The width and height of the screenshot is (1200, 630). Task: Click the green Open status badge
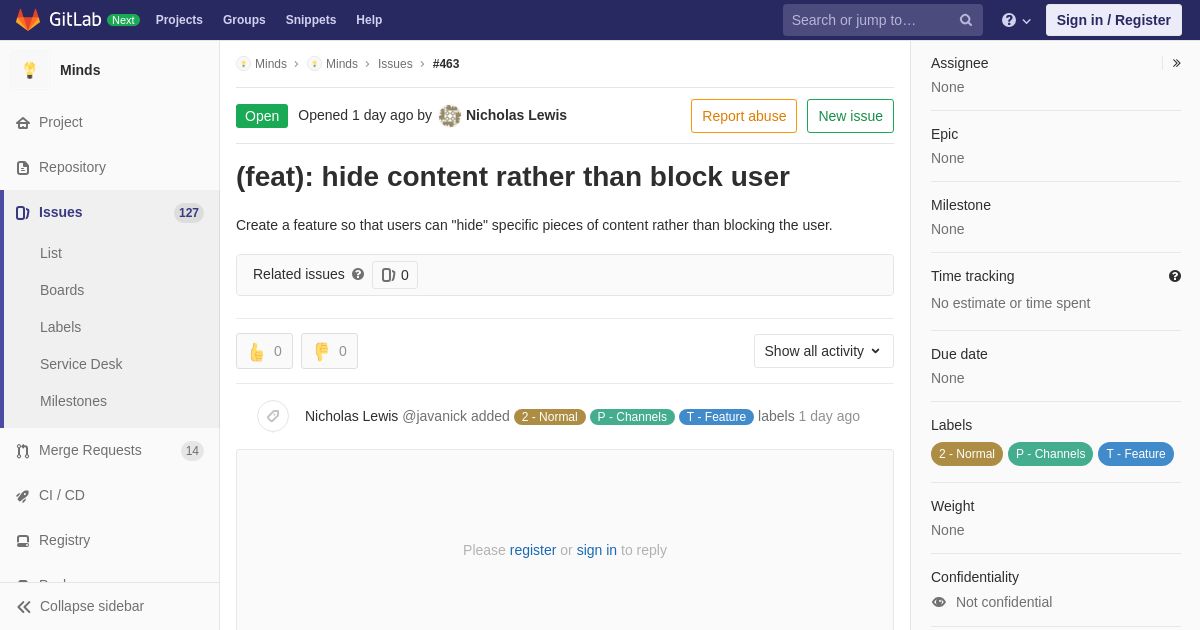click(x=262, y=116)
